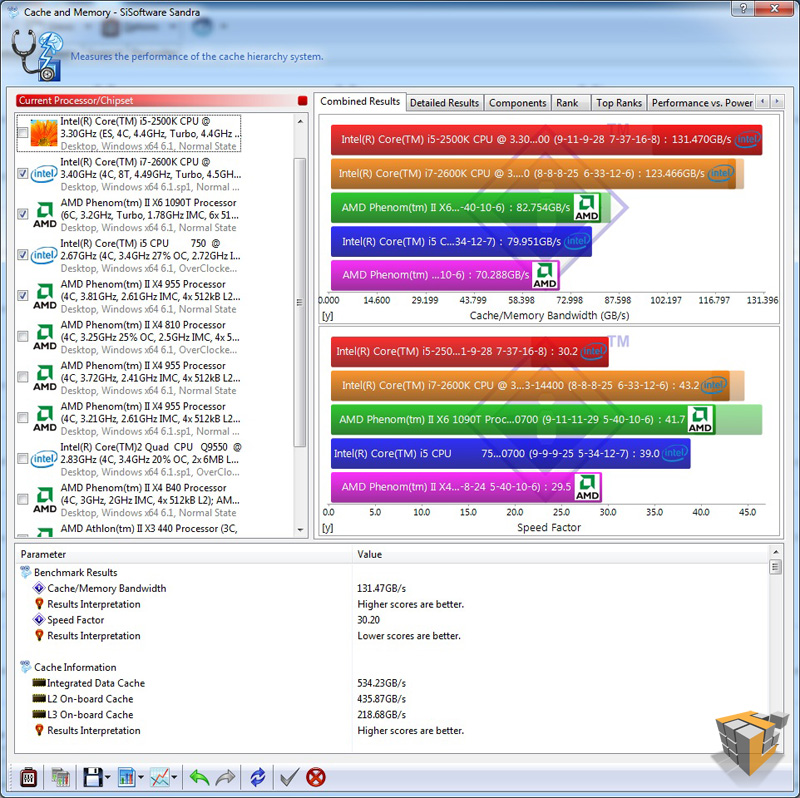
Task: Click the AMD logo beside Phenom II X6 1090T
Action: pyautogui.click(x=45, y=215)
